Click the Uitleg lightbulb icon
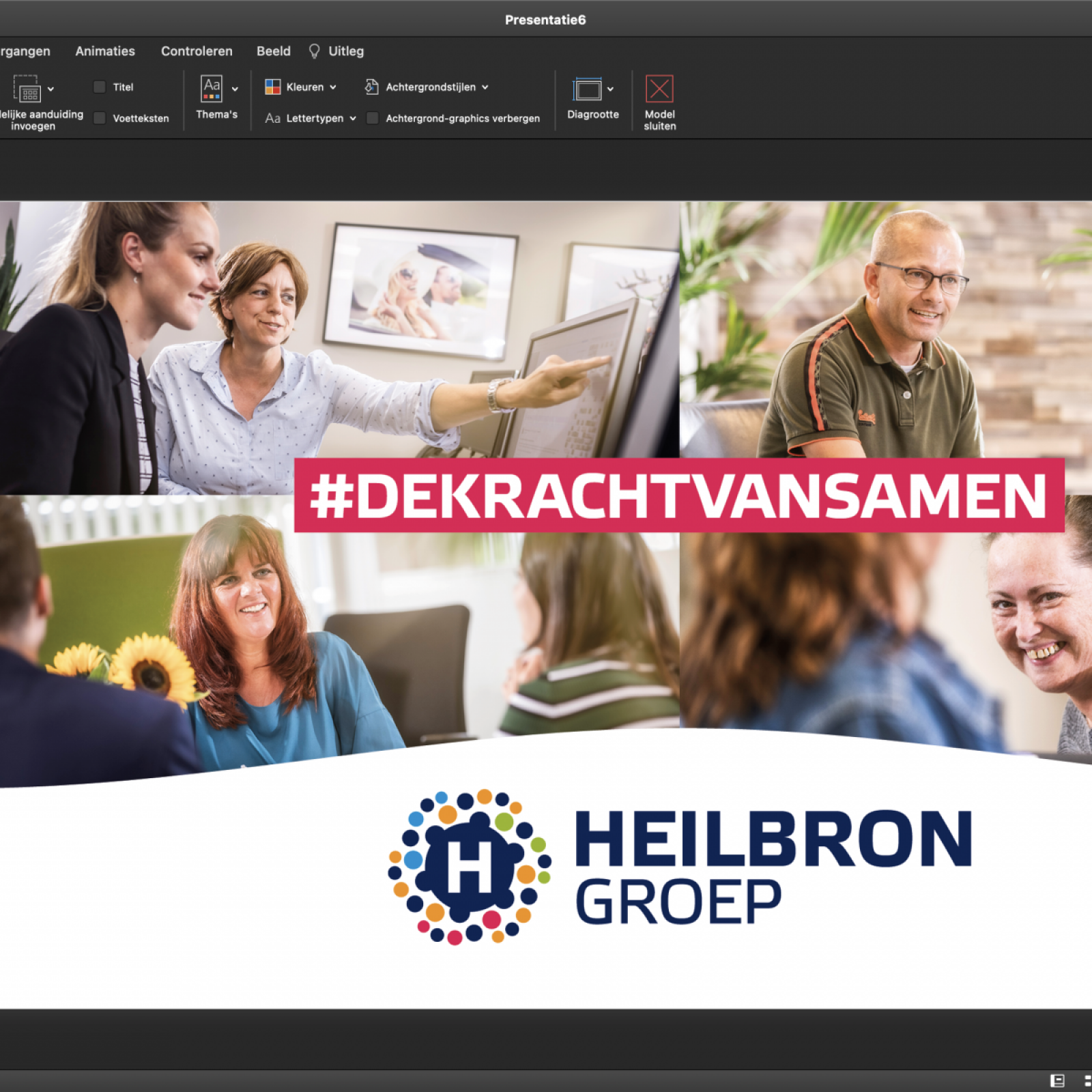This screenshot has height=1092, width=1092. [315, 51]
